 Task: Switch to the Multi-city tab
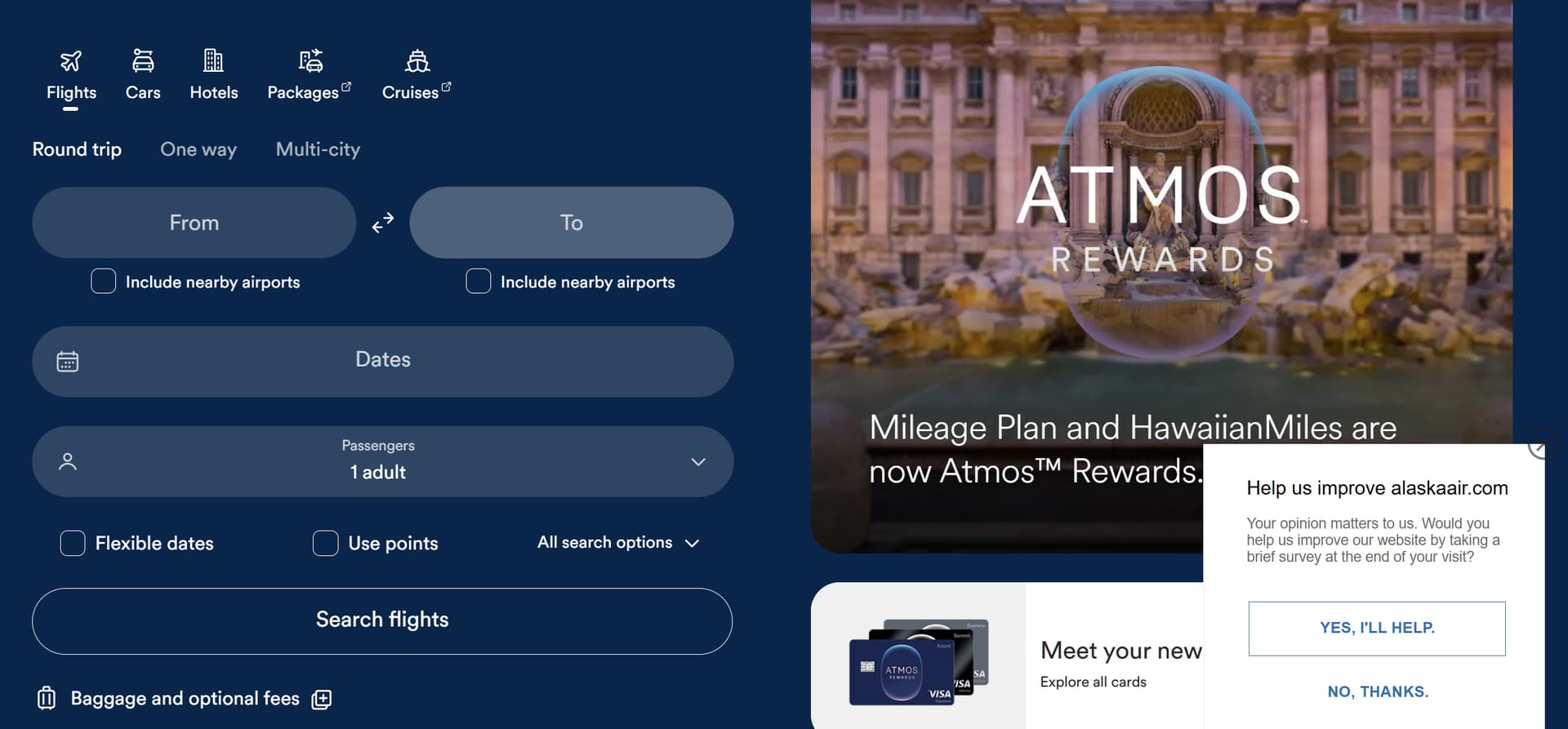click(x=318, y=149)
